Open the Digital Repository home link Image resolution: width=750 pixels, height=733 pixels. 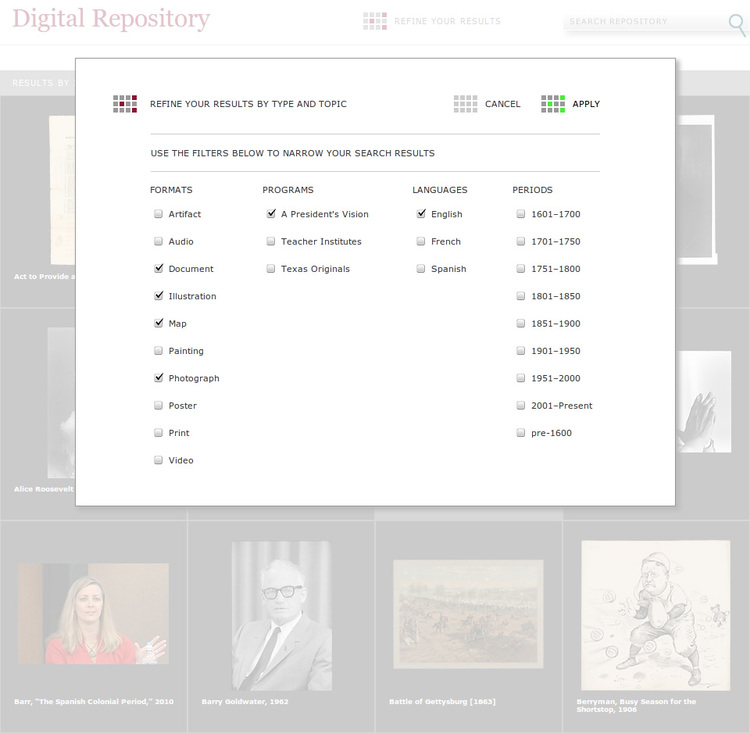[111, 19]
